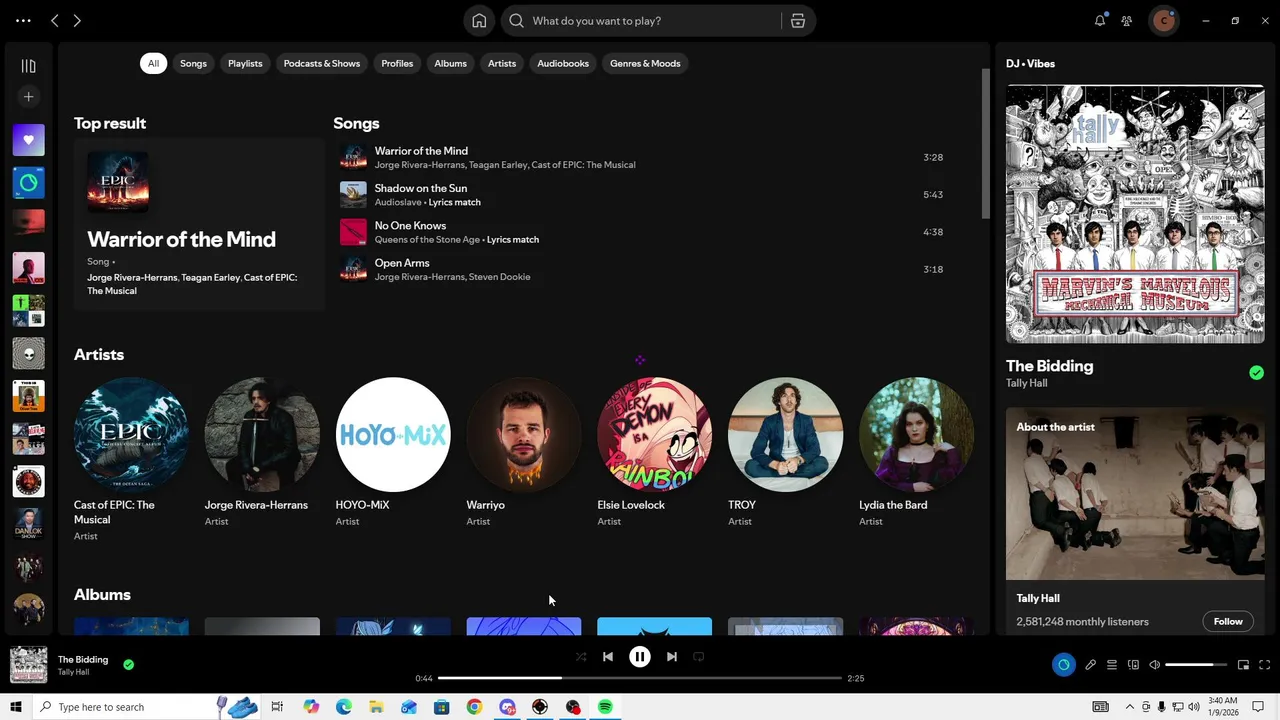Click The Bidding title in Now Playing panel

(x=1049, y=366)
